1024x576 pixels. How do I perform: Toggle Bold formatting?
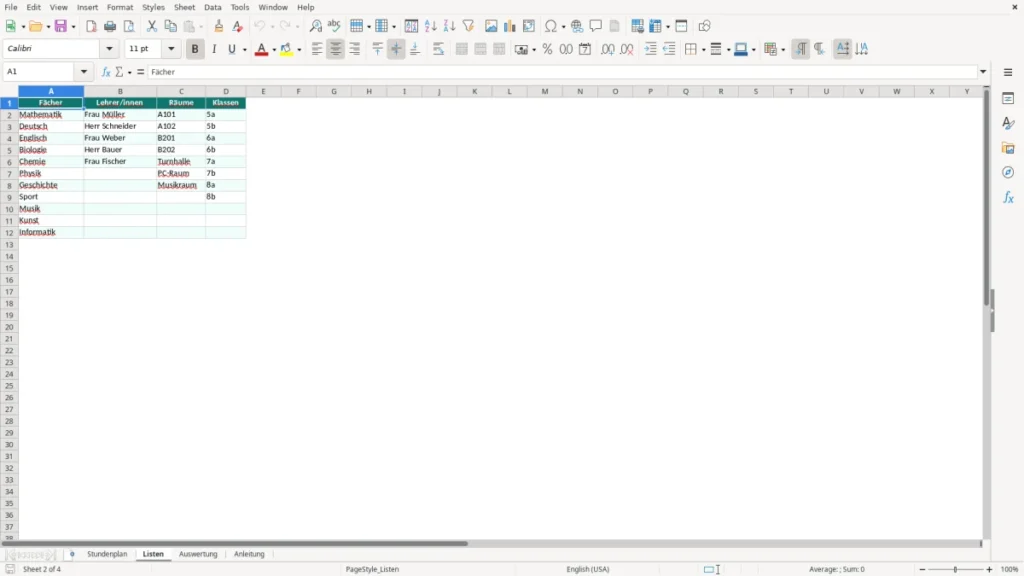pyautogui.click(x=195, y=49)
